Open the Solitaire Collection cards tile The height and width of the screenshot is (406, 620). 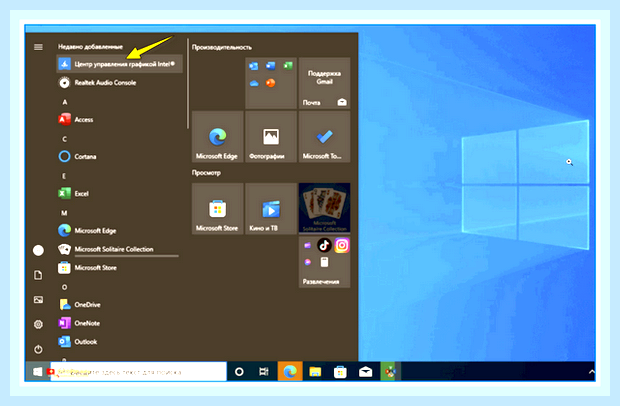pyautogui.click(x=324, y=208)
